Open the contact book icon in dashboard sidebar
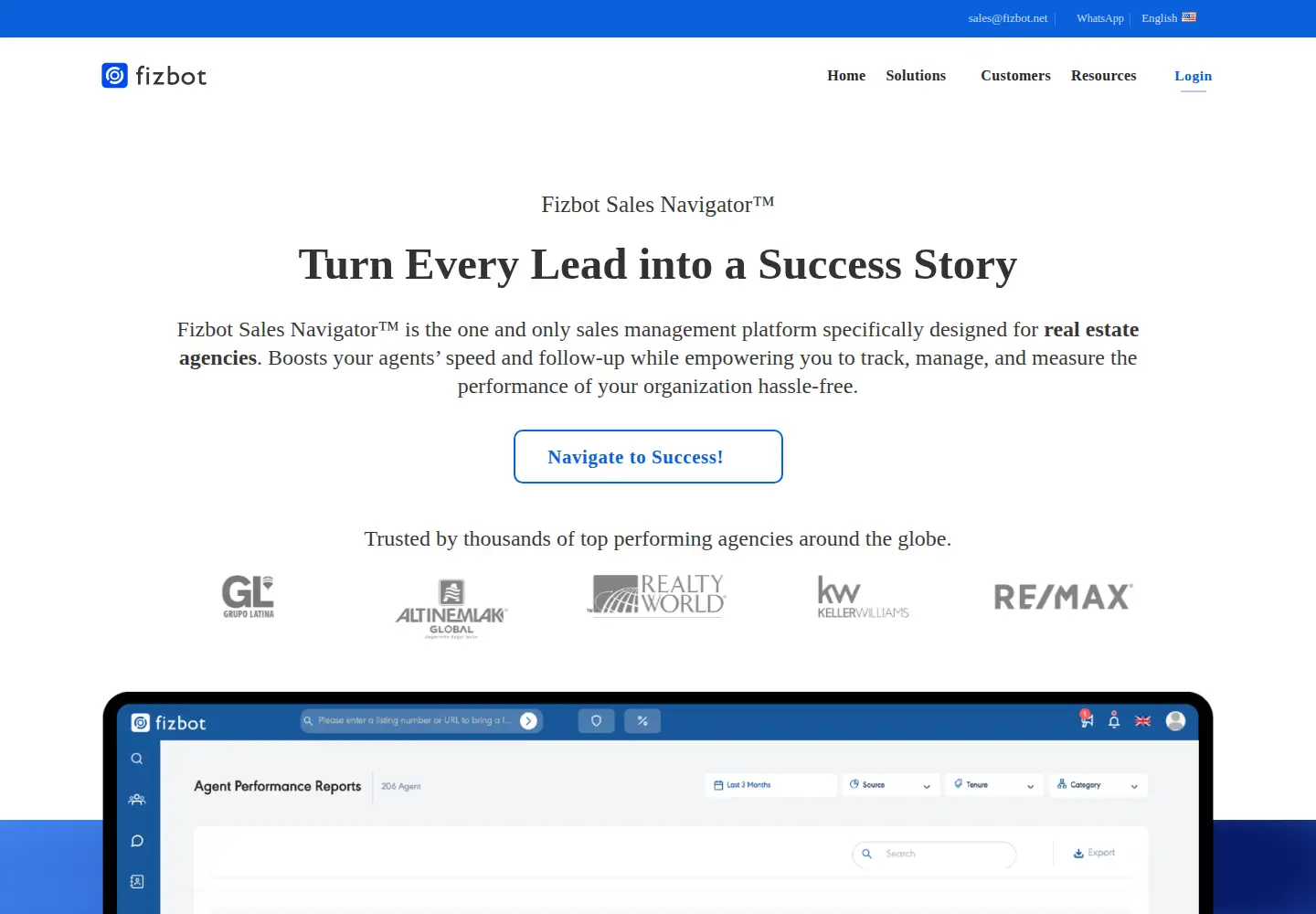The width and height of the screenshot is (1316, 914). coord(137,882)
